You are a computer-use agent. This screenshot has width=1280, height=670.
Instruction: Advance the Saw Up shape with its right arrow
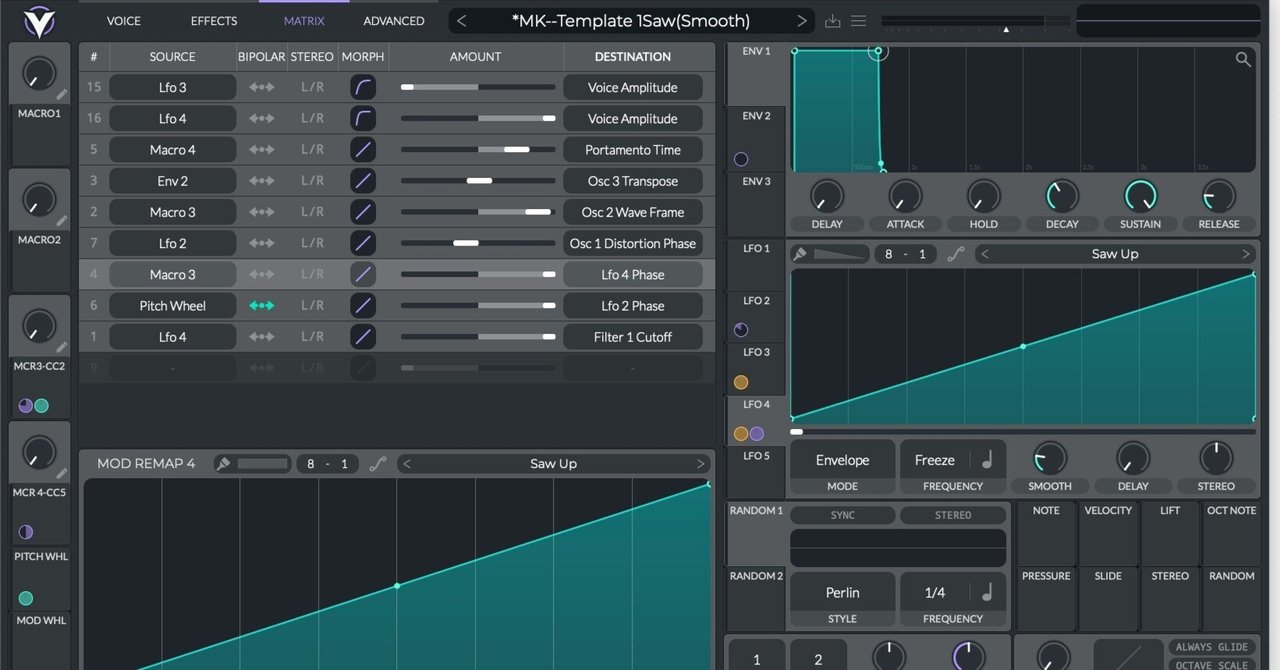pos(1248,253)
